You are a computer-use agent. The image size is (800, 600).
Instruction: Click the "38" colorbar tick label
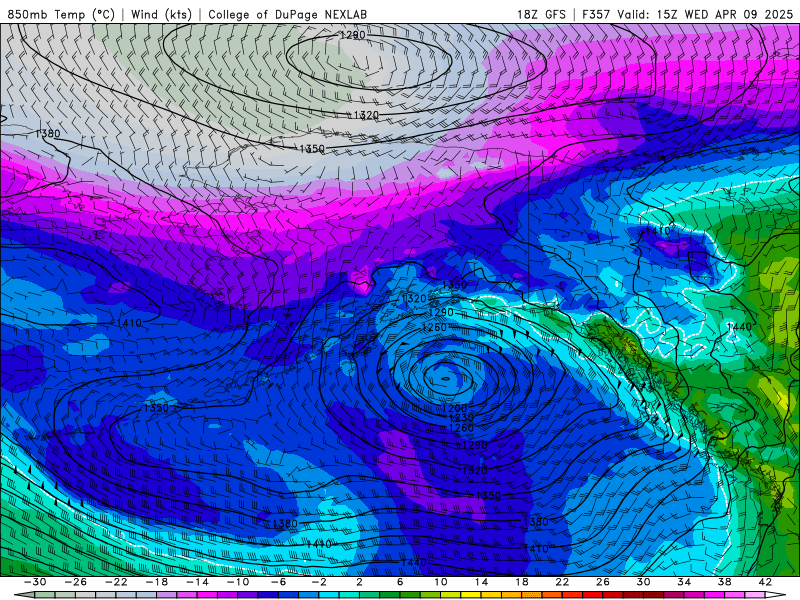pyautogui.click(x=724, y=582)
